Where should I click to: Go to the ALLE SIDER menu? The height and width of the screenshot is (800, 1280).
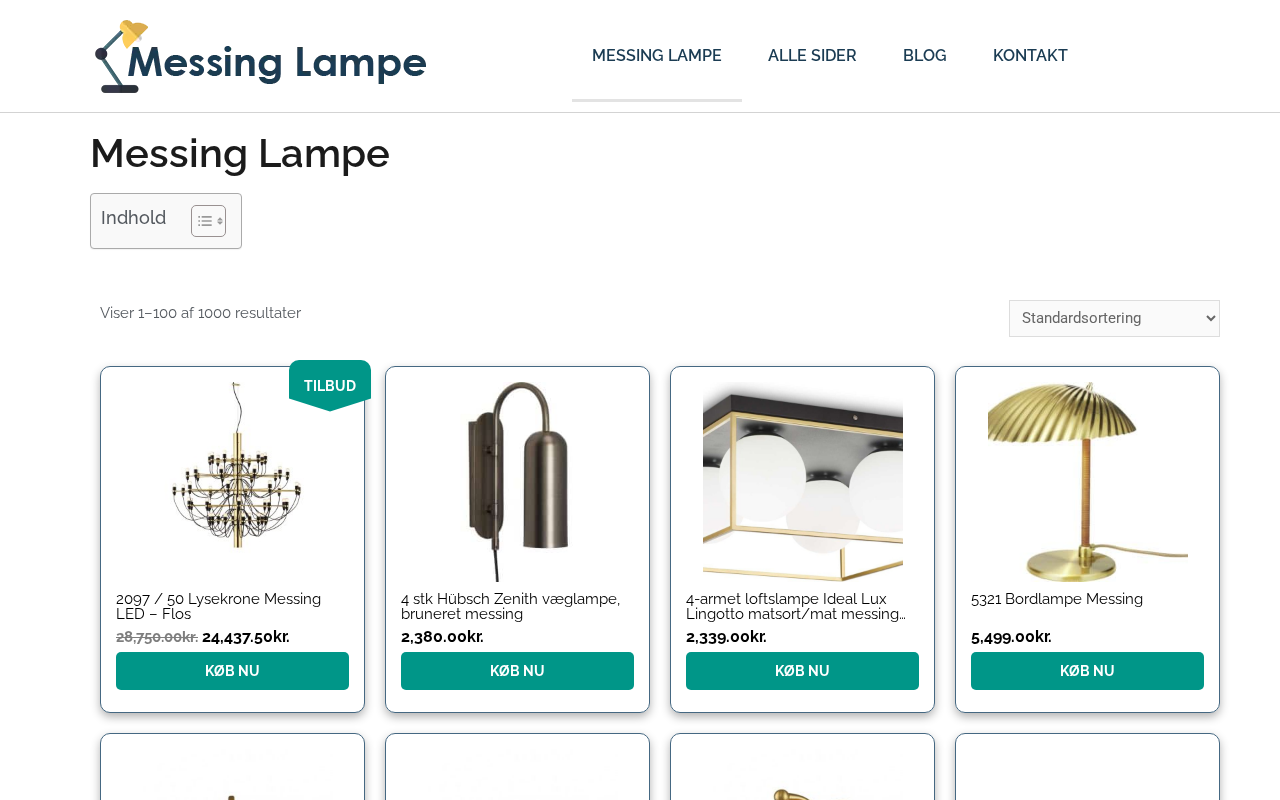(x=812, y=56)
